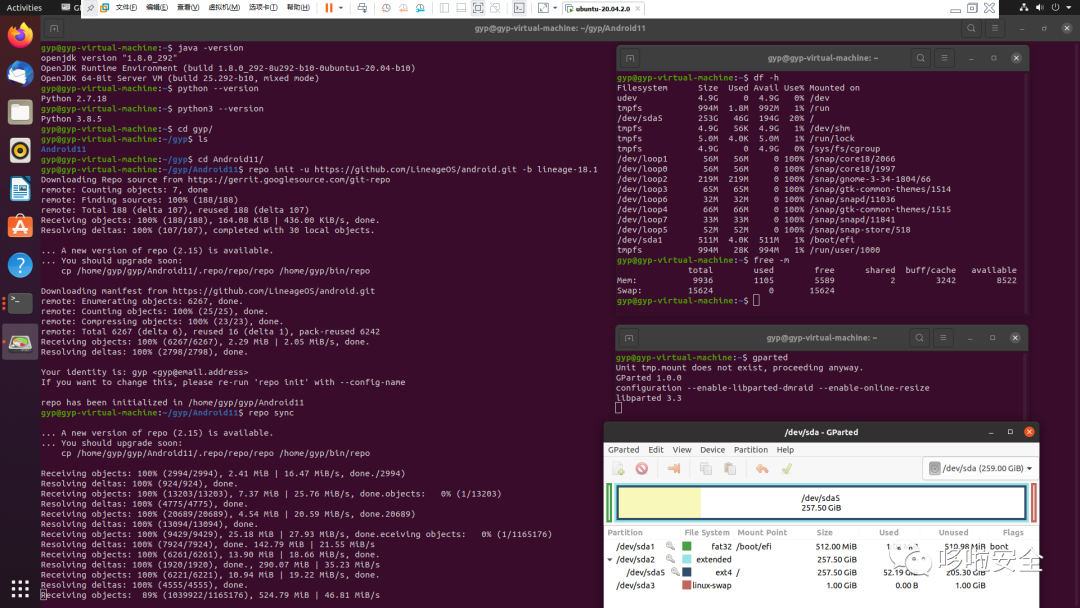Click the Paste icon in GParted toolbar
1080x608 pixels.
tap(730, 469)
